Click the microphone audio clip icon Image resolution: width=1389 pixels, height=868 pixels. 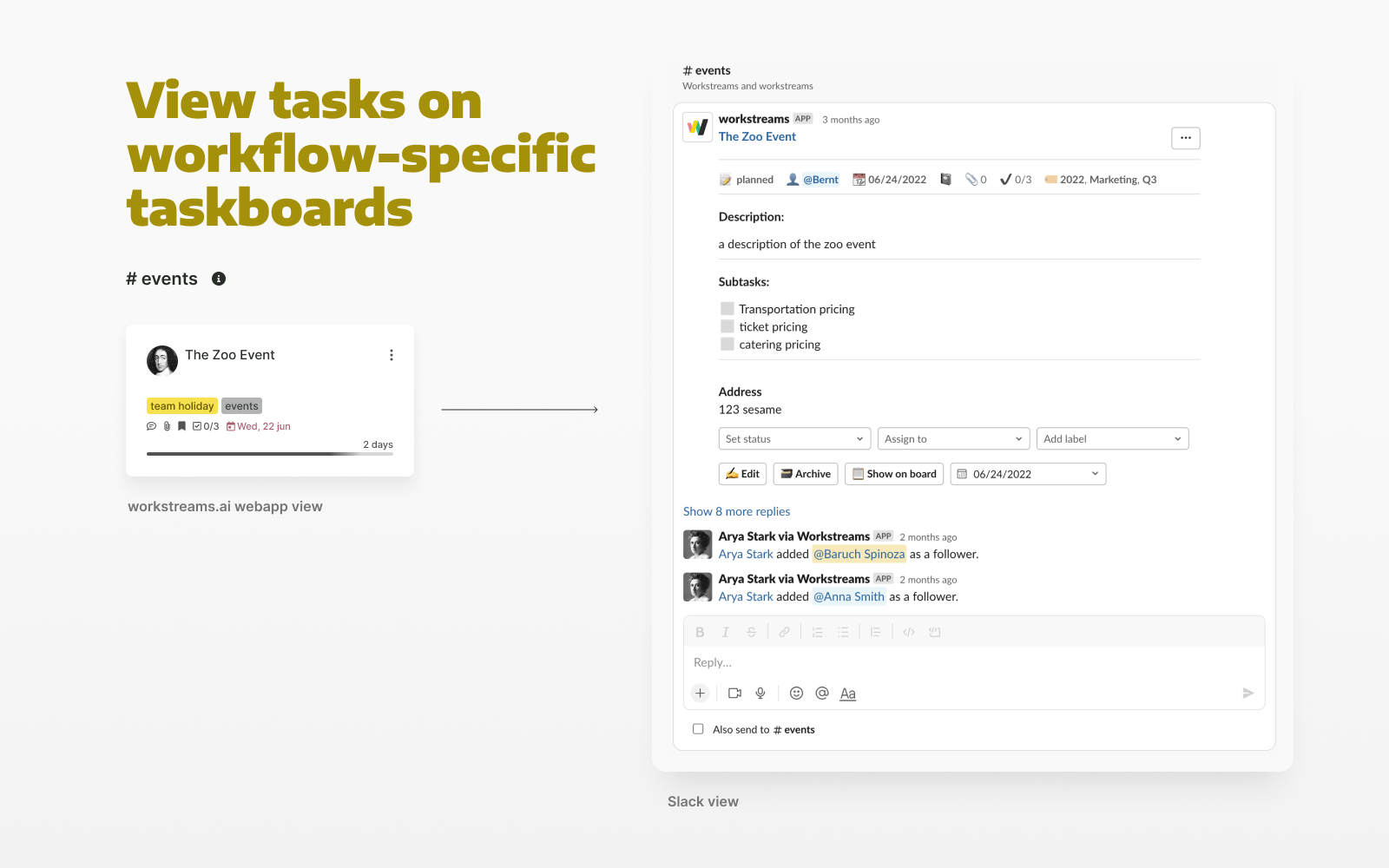[760, 693]
